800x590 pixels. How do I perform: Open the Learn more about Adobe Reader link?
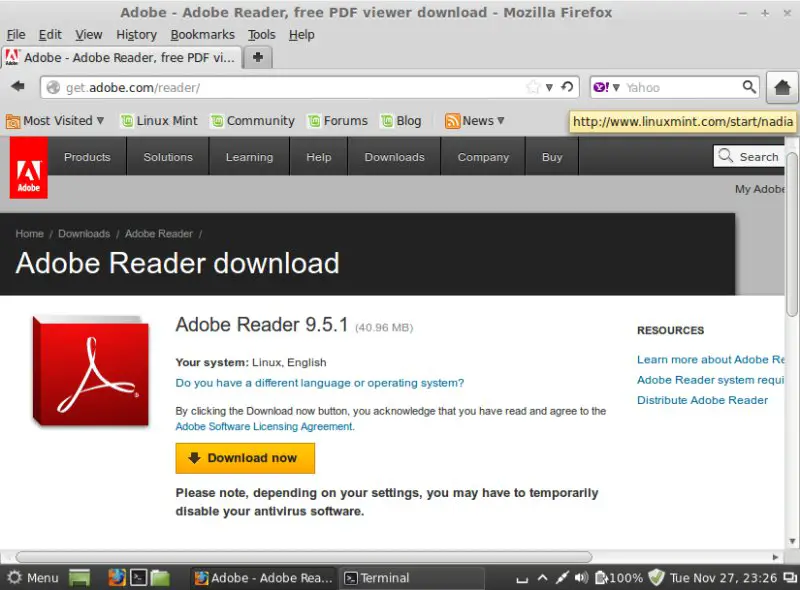coord(711,359)
